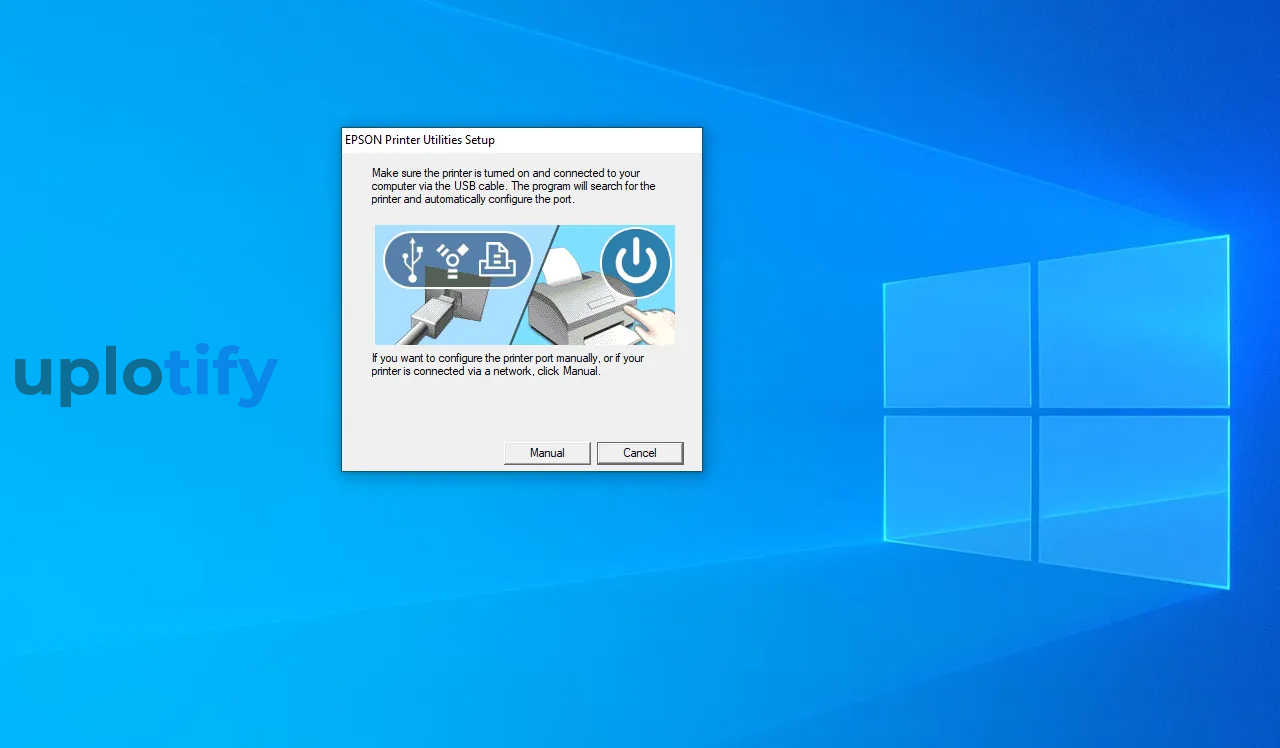Click the USB symbol in the illustration
This screenshot has width=1280, height=748.
(411, 260)
